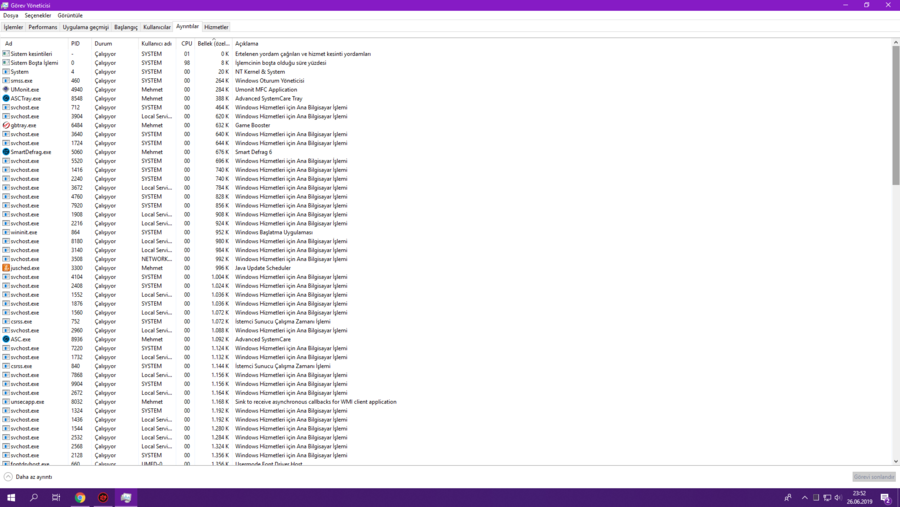Switch to the Başlangıç tab
Viewport: 900px width, 507px height.
pyautogui.click(x=126, y=27)
